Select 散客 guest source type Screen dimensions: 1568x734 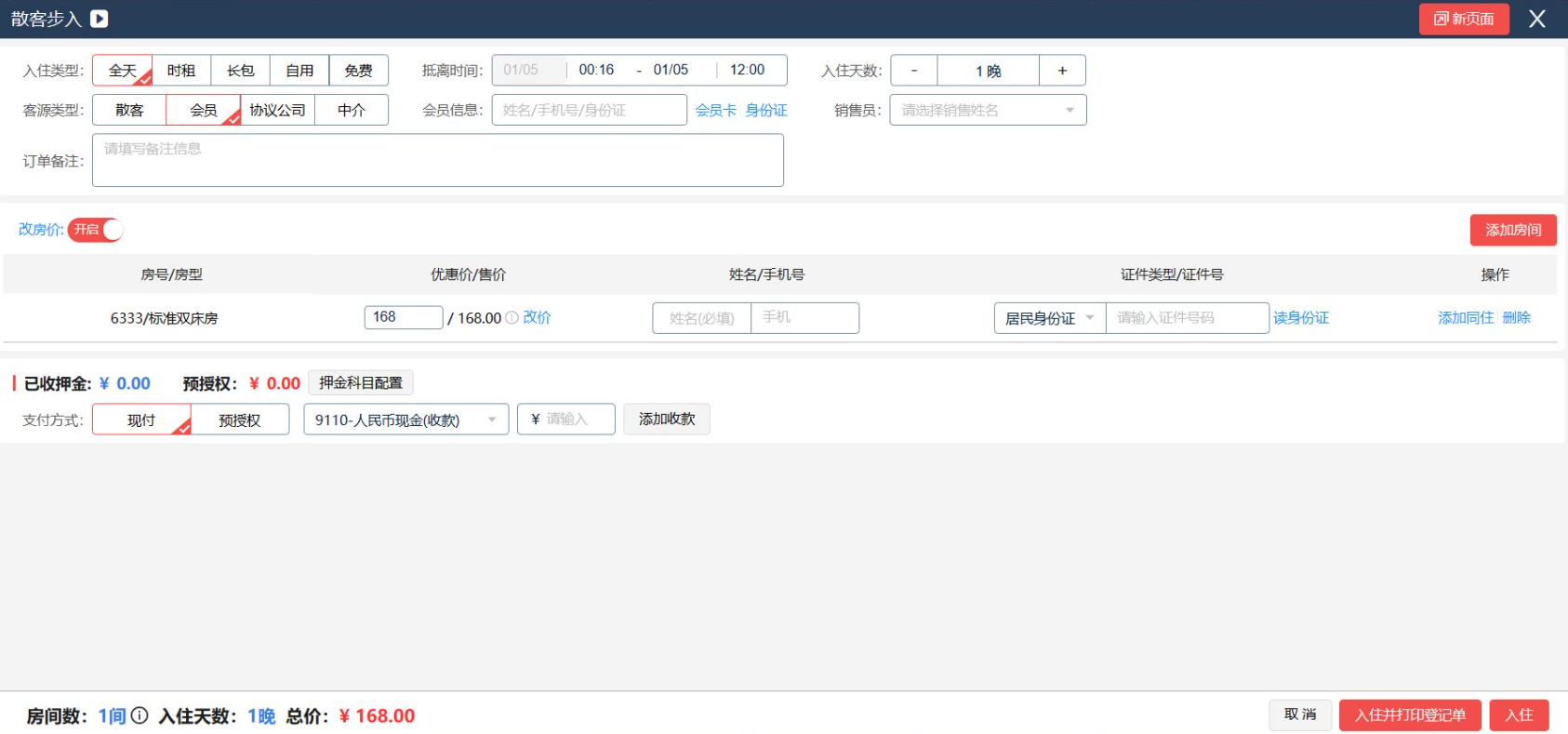(x=129, y=110)
